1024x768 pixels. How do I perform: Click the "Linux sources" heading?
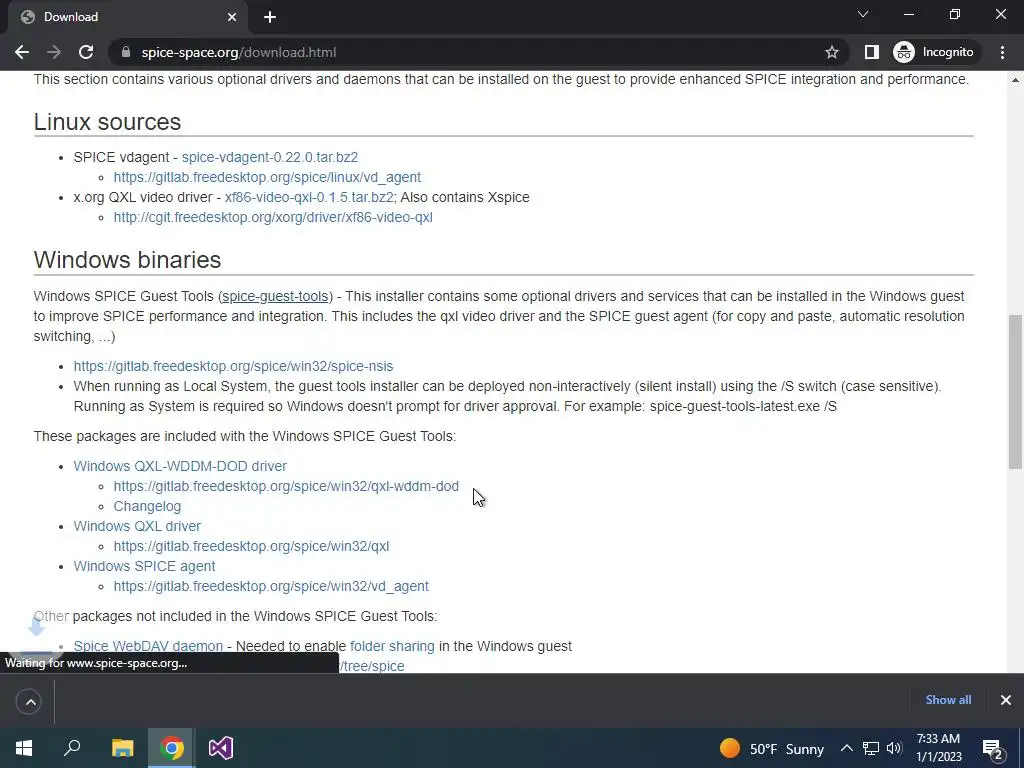point(108,122)
